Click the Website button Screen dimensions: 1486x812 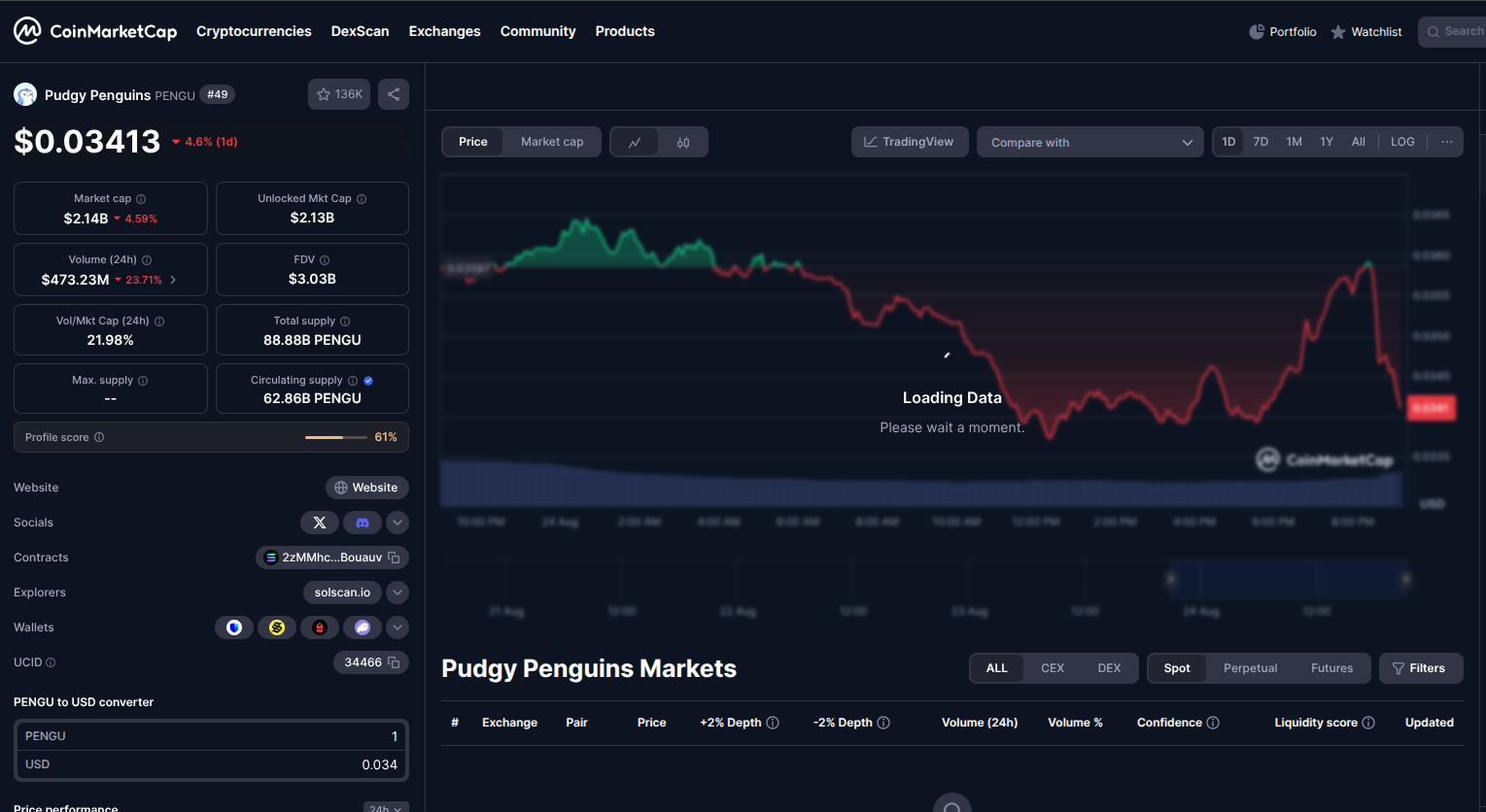367,488
